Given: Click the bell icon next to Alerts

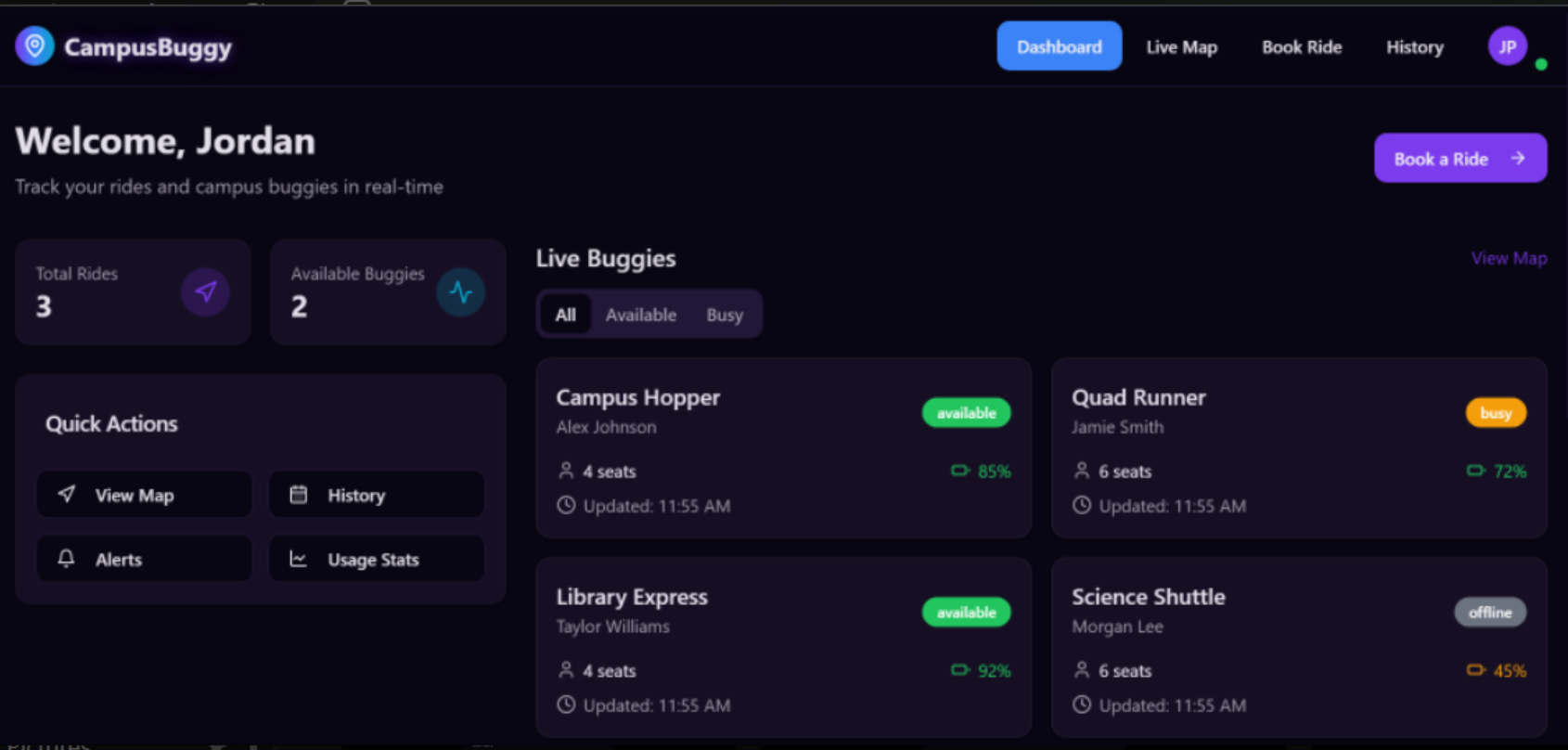Looking at the screenshot, I should (x=66, y=559).
